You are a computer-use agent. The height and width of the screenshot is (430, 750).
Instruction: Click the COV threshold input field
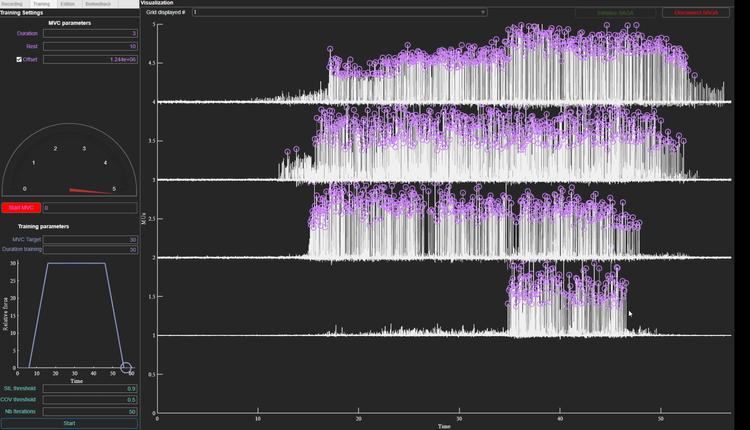tap(90, 400)
